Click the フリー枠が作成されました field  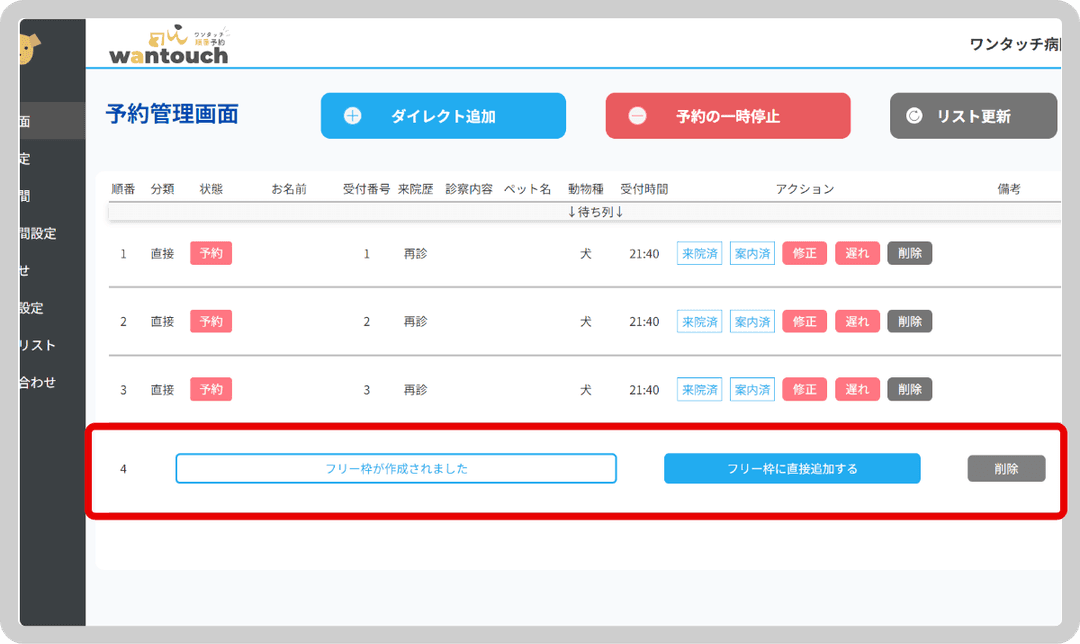point(396,468)
